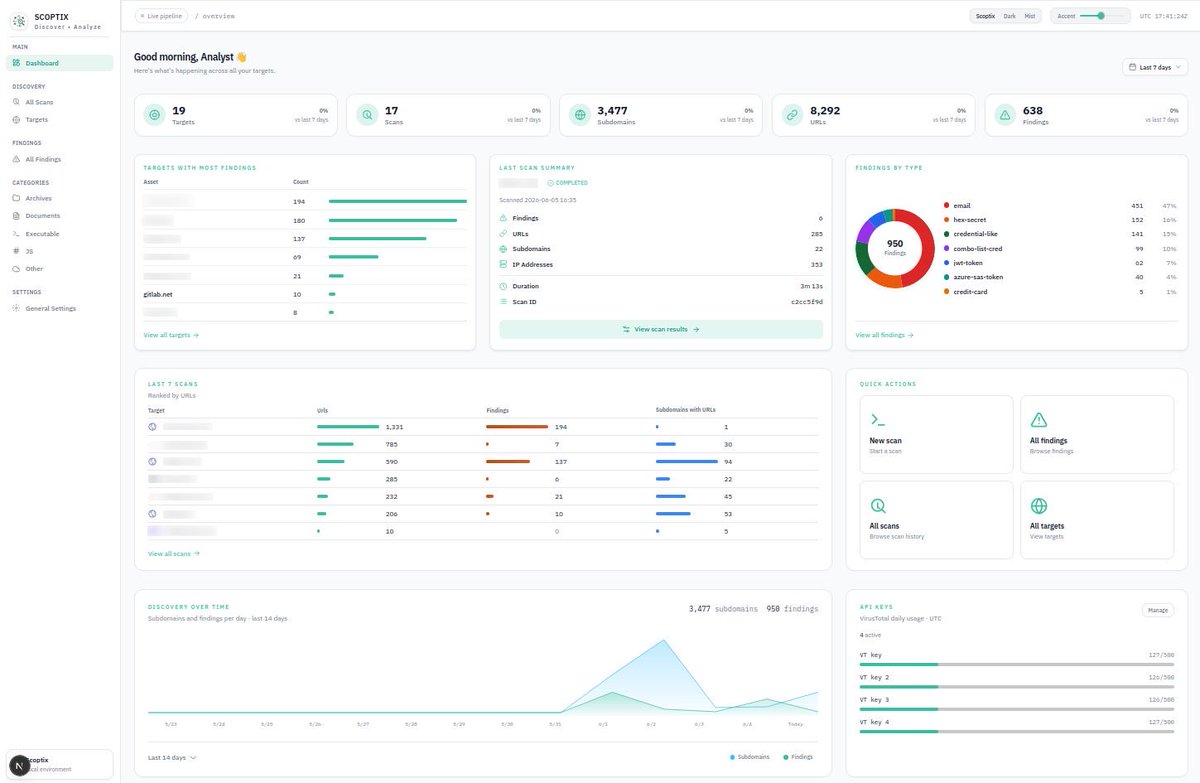The image size is (1200, 783).
Task: Click the Archives folder icon
Action: point(16,198)
